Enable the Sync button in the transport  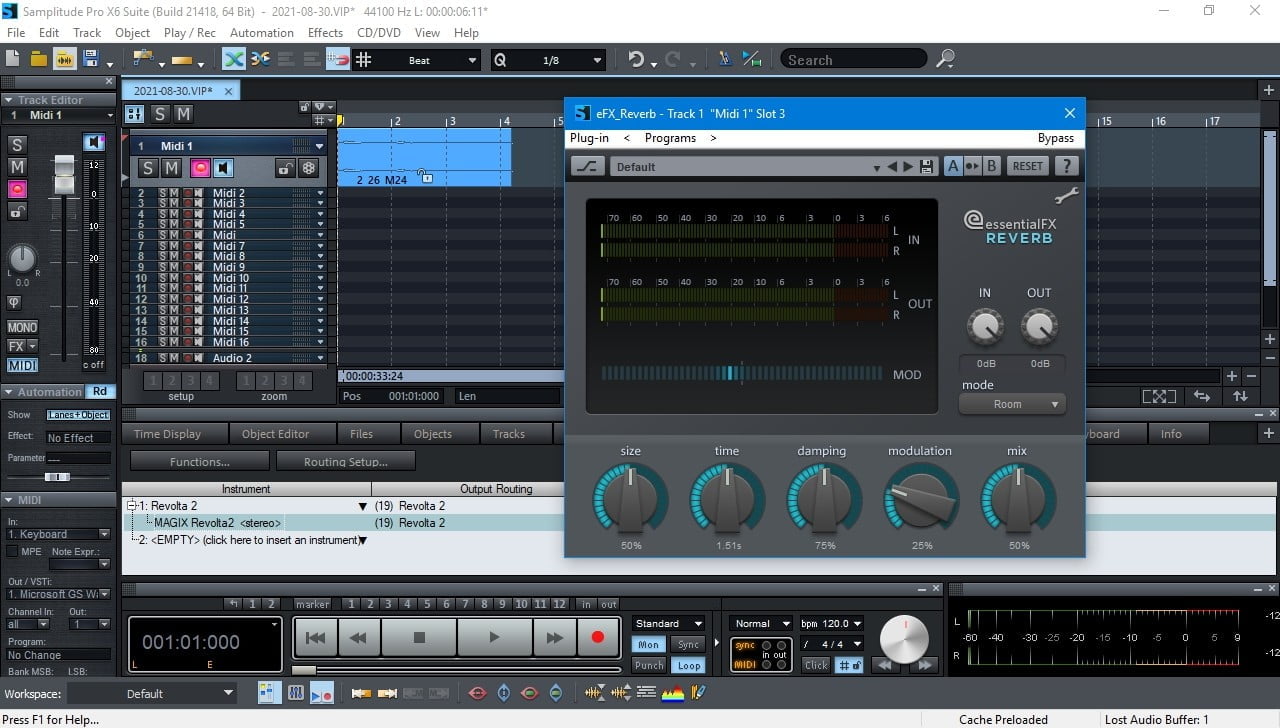(687, 645)
